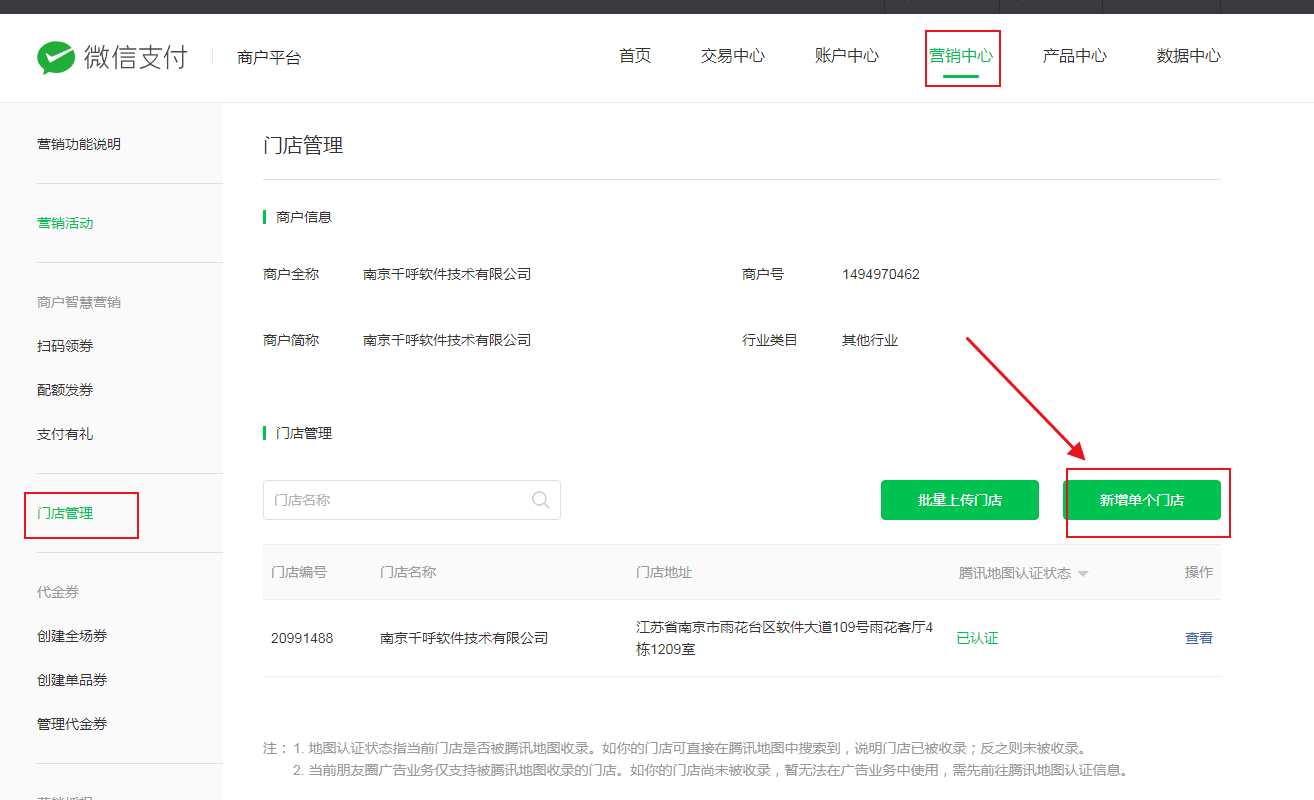This screenshot has width=1314, height=800.
Task: Click the 商户全称 value 南京千呼软件技术有限公司
Action: click(447, 274)
